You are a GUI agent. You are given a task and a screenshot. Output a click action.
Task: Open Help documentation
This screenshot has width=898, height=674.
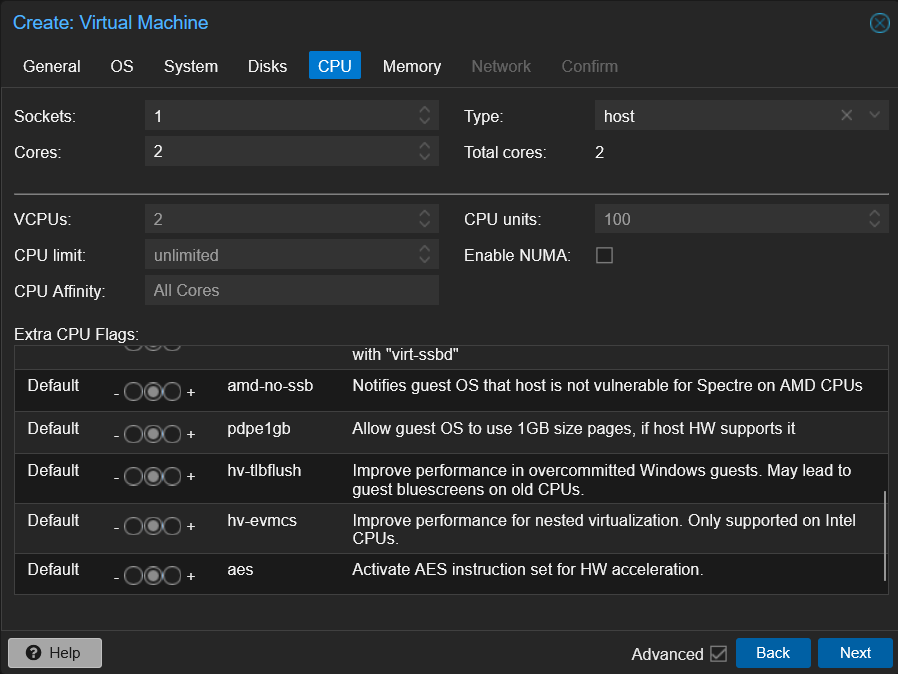(x=54, y=653)
